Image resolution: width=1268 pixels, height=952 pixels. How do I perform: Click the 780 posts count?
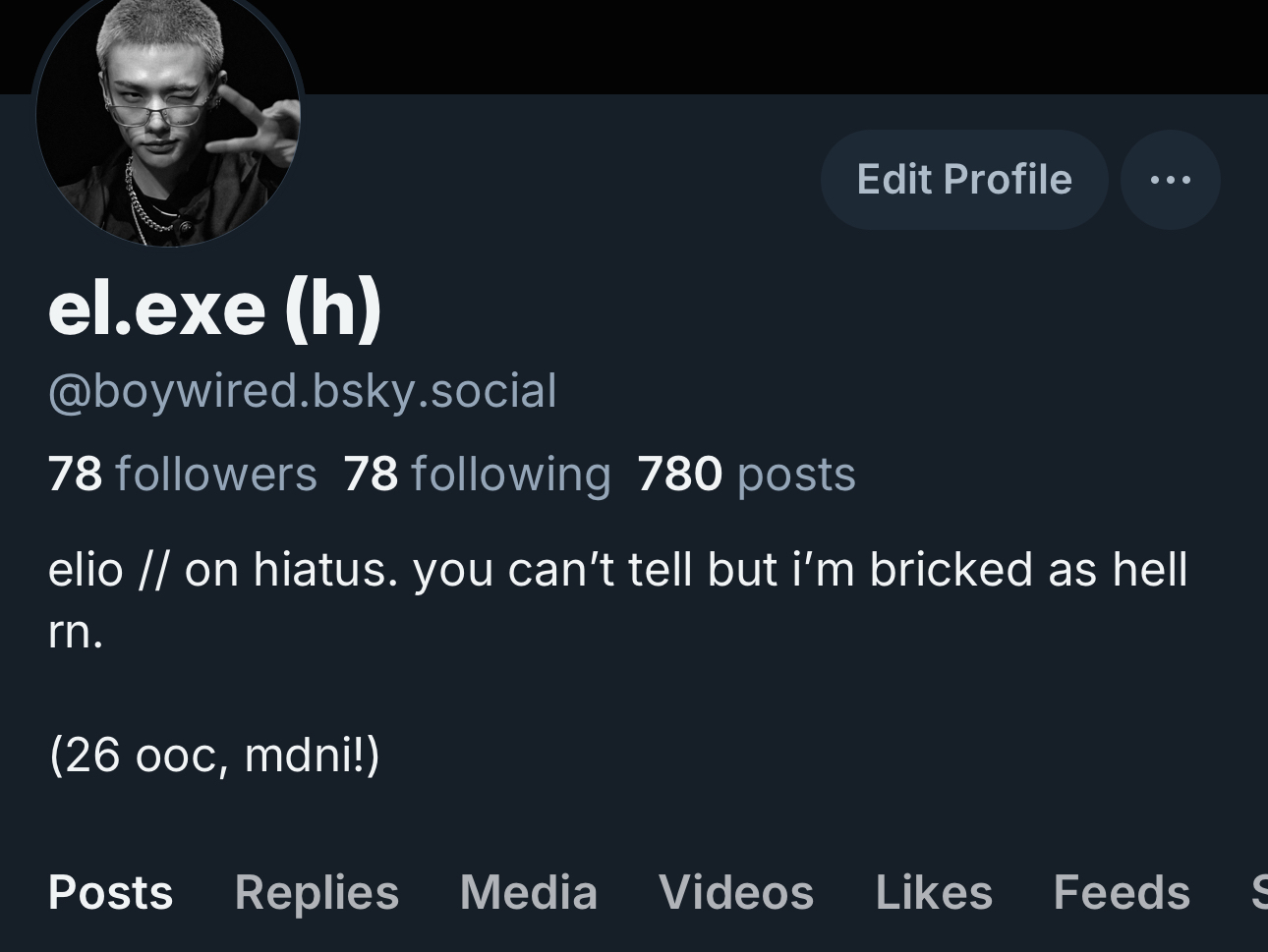click(x=746, y=474)
